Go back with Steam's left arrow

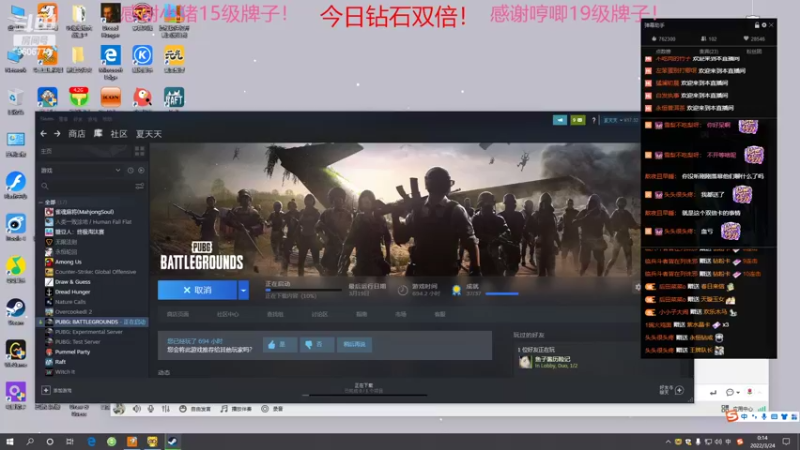point(43,134)
